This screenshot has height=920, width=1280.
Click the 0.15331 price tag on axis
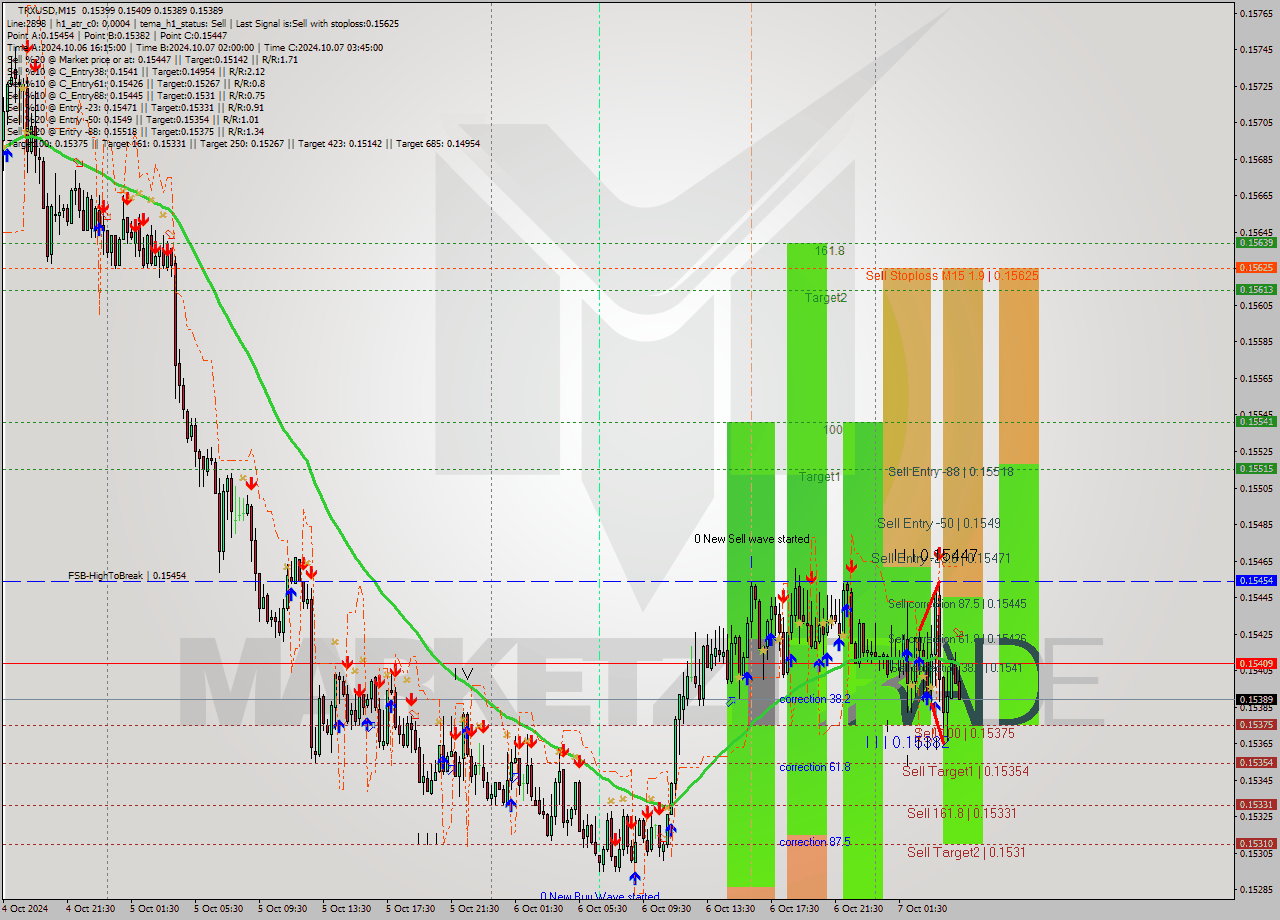(x=1256, y=805)
